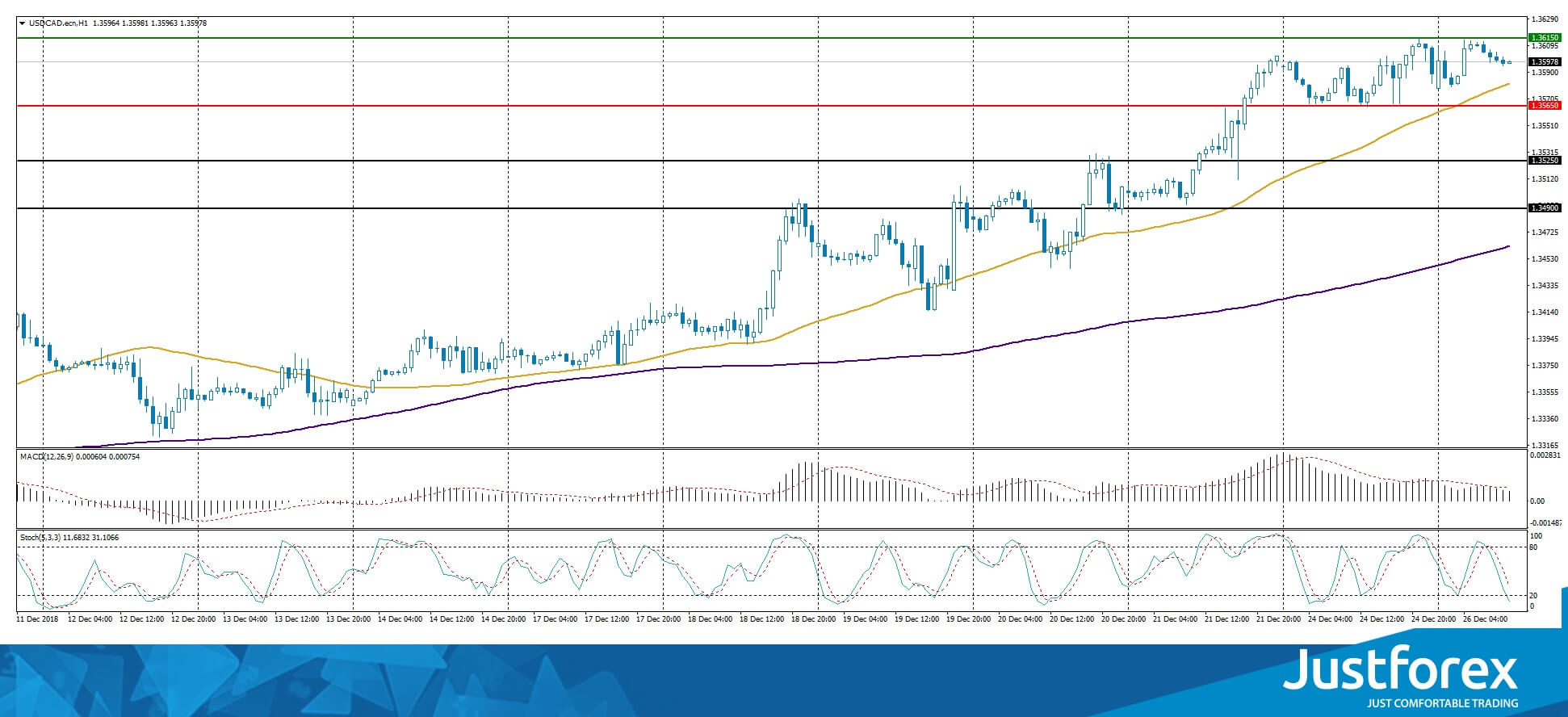Click the 1.34725 price scale value
Viewport: 1568px width, 717px height.
pyautogui.click(x=1544, y=233)
